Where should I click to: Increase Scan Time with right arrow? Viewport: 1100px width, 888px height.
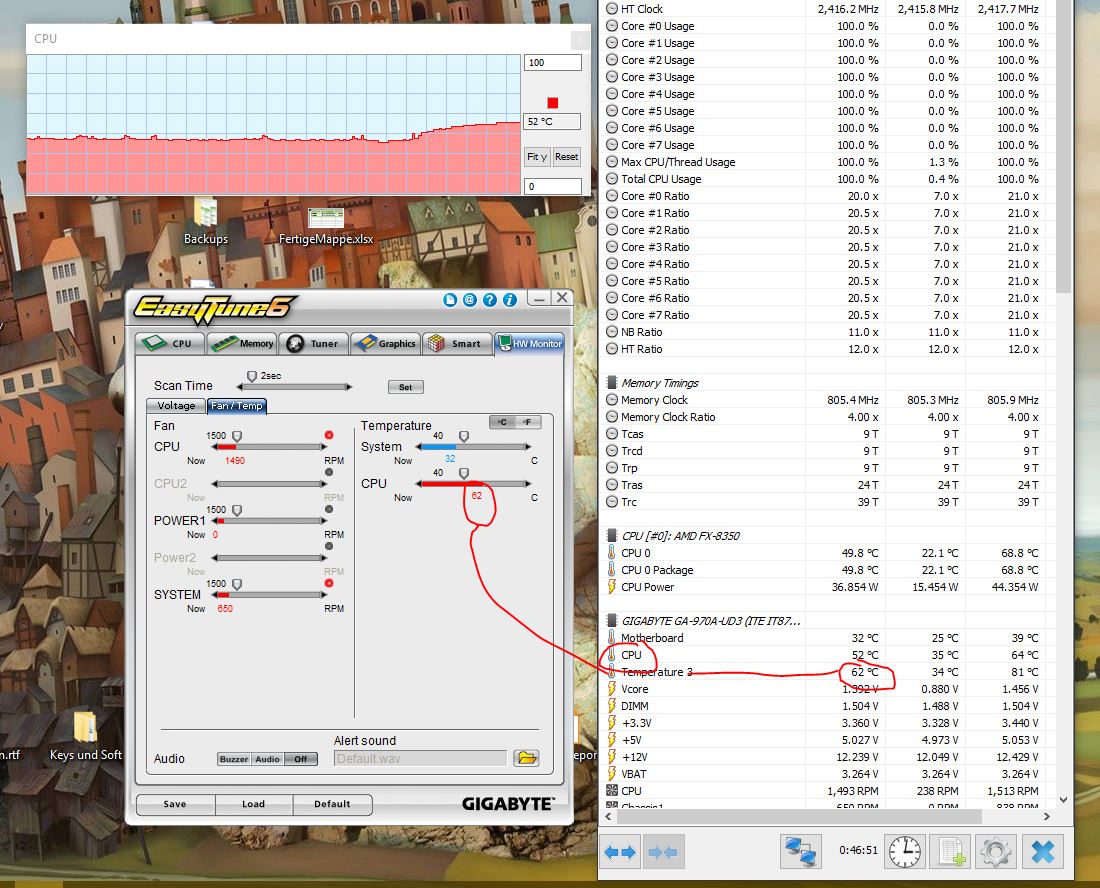pyautogui.click(x=349, y=386)
